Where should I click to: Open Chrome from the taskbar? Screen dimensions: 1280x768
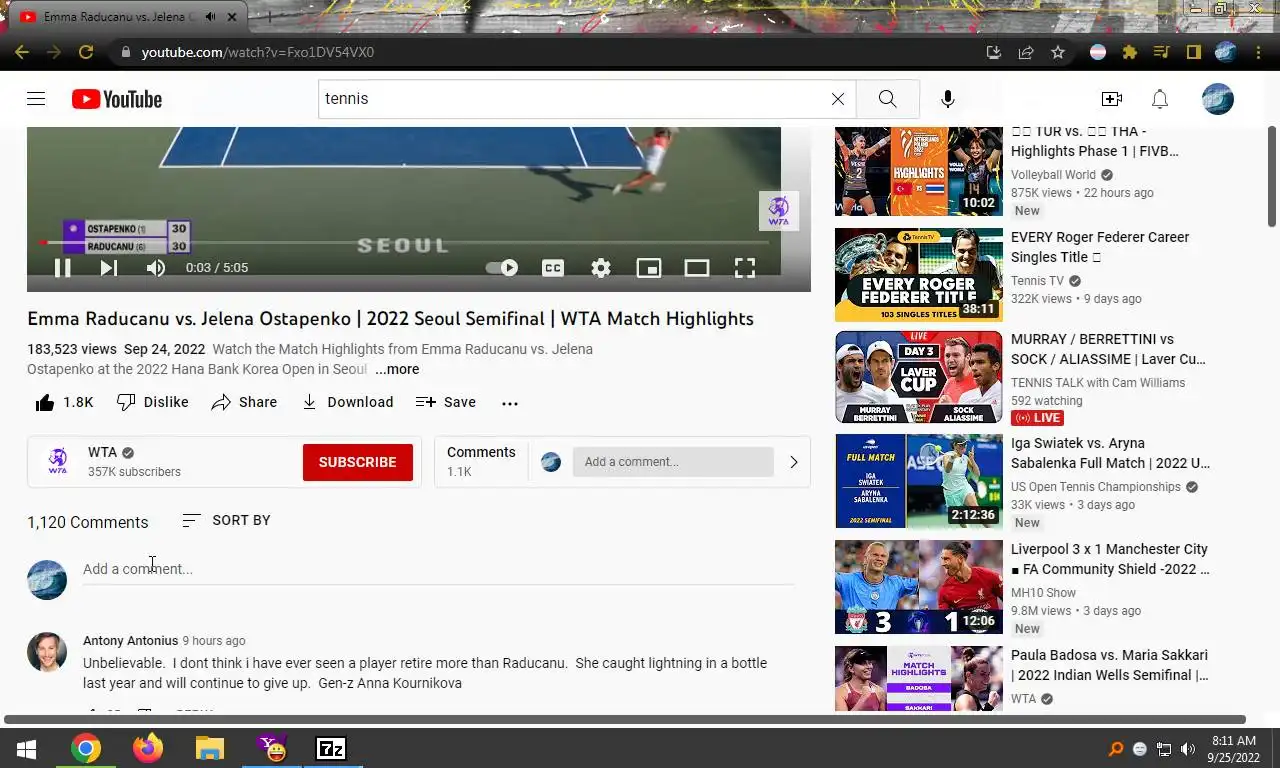point(86,748)
